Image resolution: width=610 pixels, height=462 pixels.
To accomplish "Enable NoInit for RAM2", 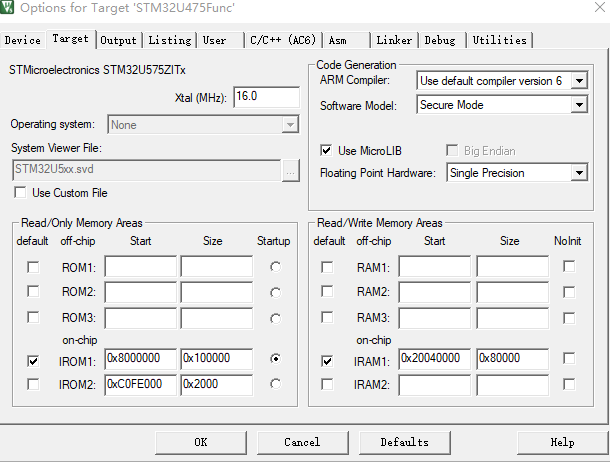I will pyautogui.click(x=569, y=292).
